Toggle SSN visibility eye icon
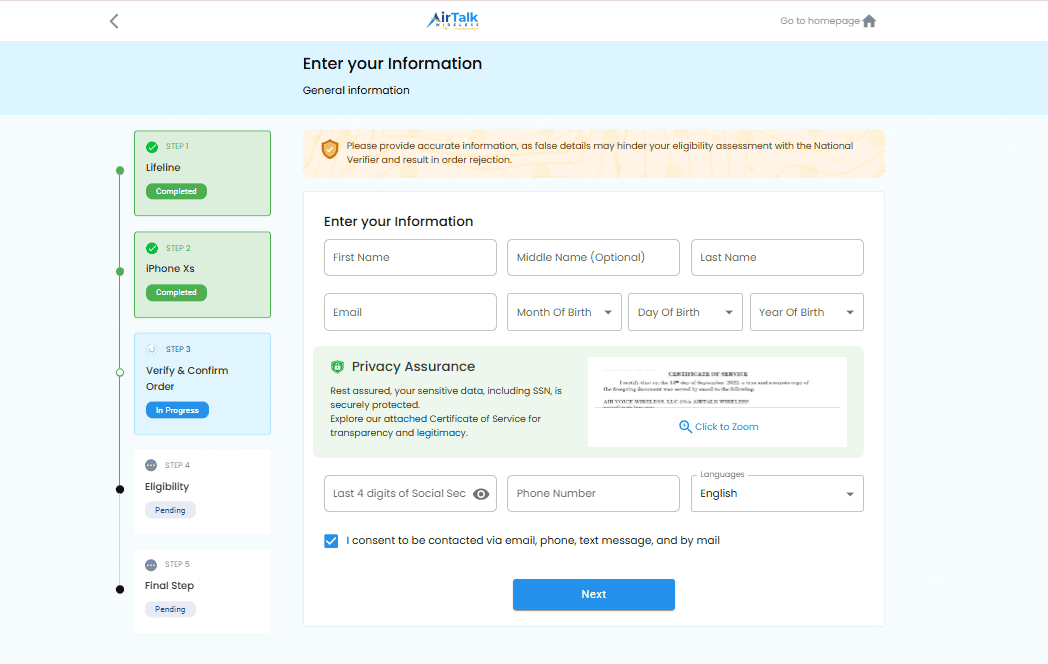Screen dimensions: 1048x664 click(481, 494)
